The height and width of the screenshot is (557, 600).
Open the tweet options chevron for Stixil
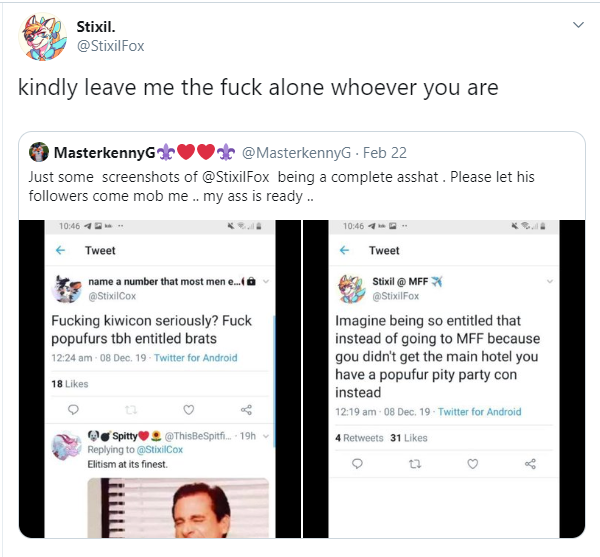coord(578,25)
